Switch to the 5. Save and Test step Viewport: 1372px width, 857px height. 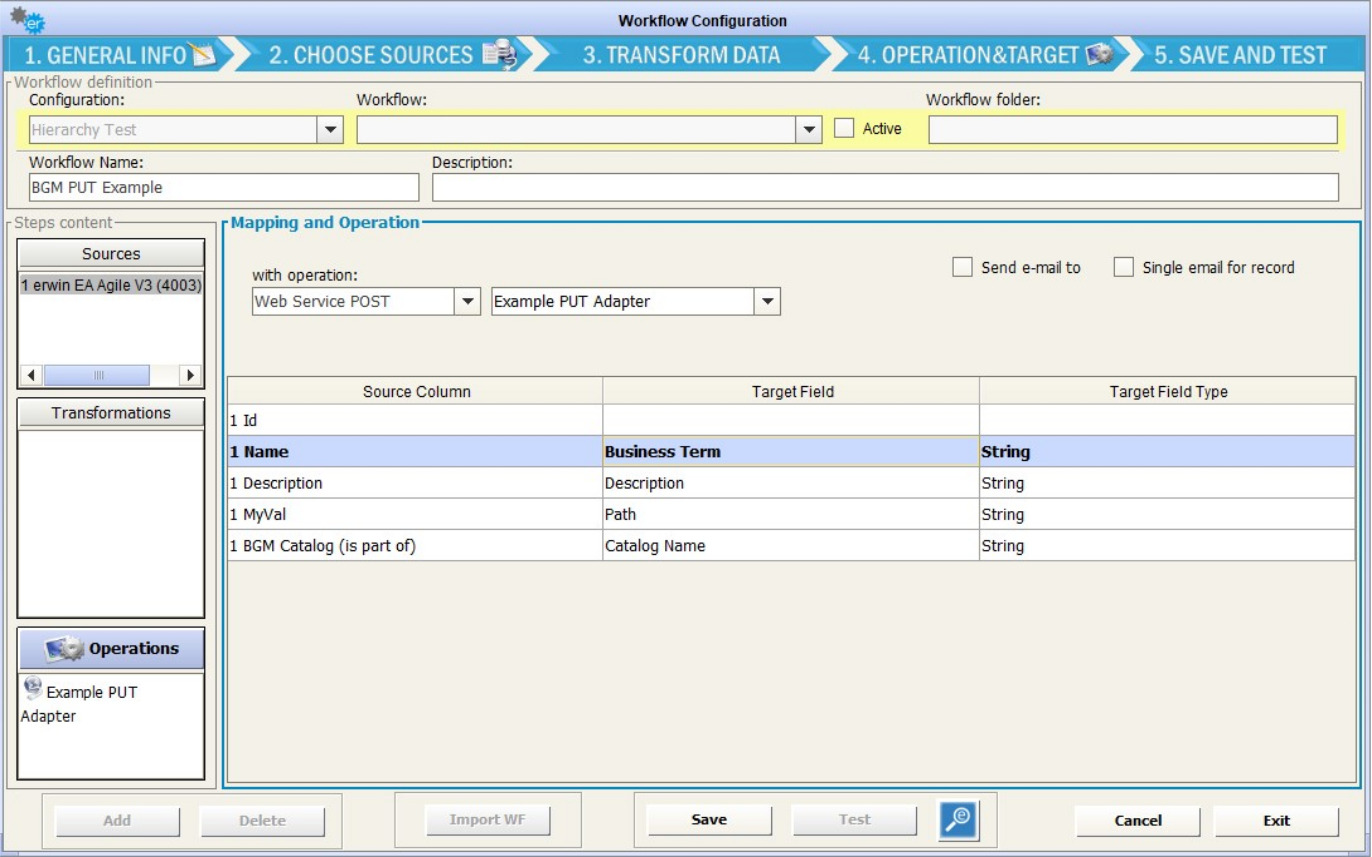click(1240, 55)
